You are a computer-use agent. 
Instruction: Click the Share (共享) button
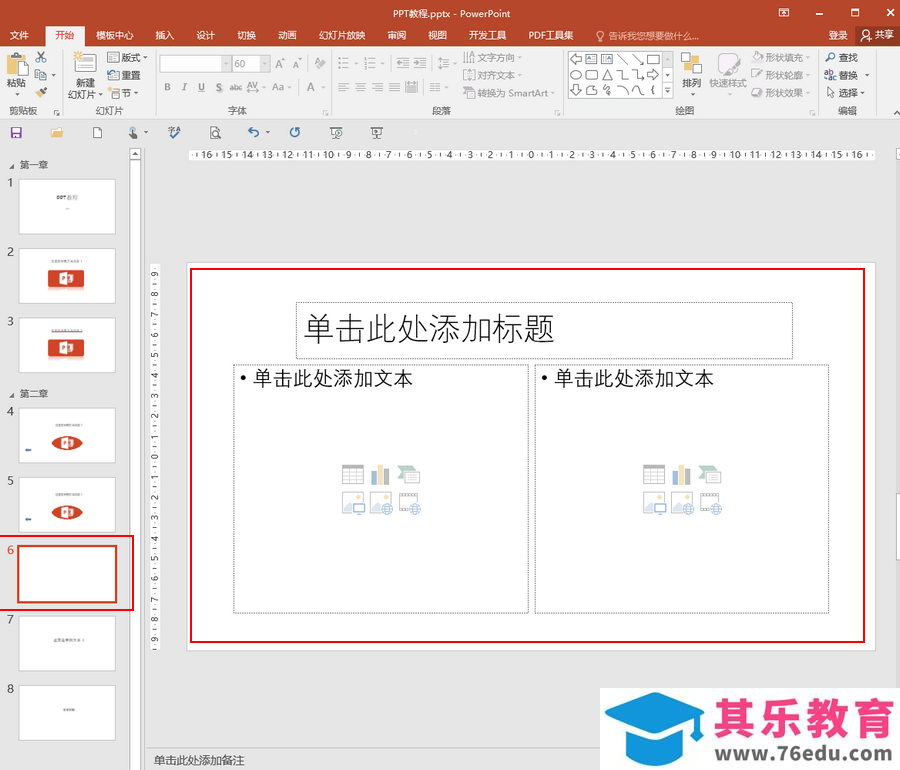[x=877, y=36]
